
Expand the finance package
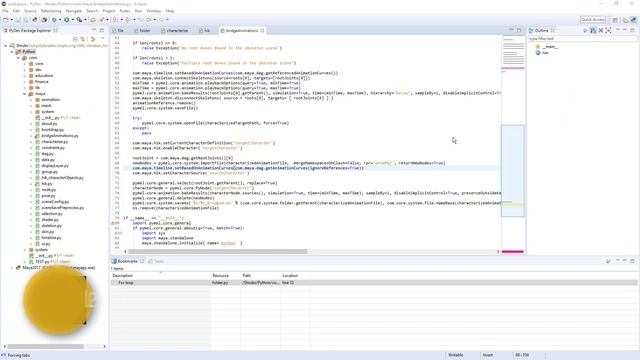tap(24, 82)
